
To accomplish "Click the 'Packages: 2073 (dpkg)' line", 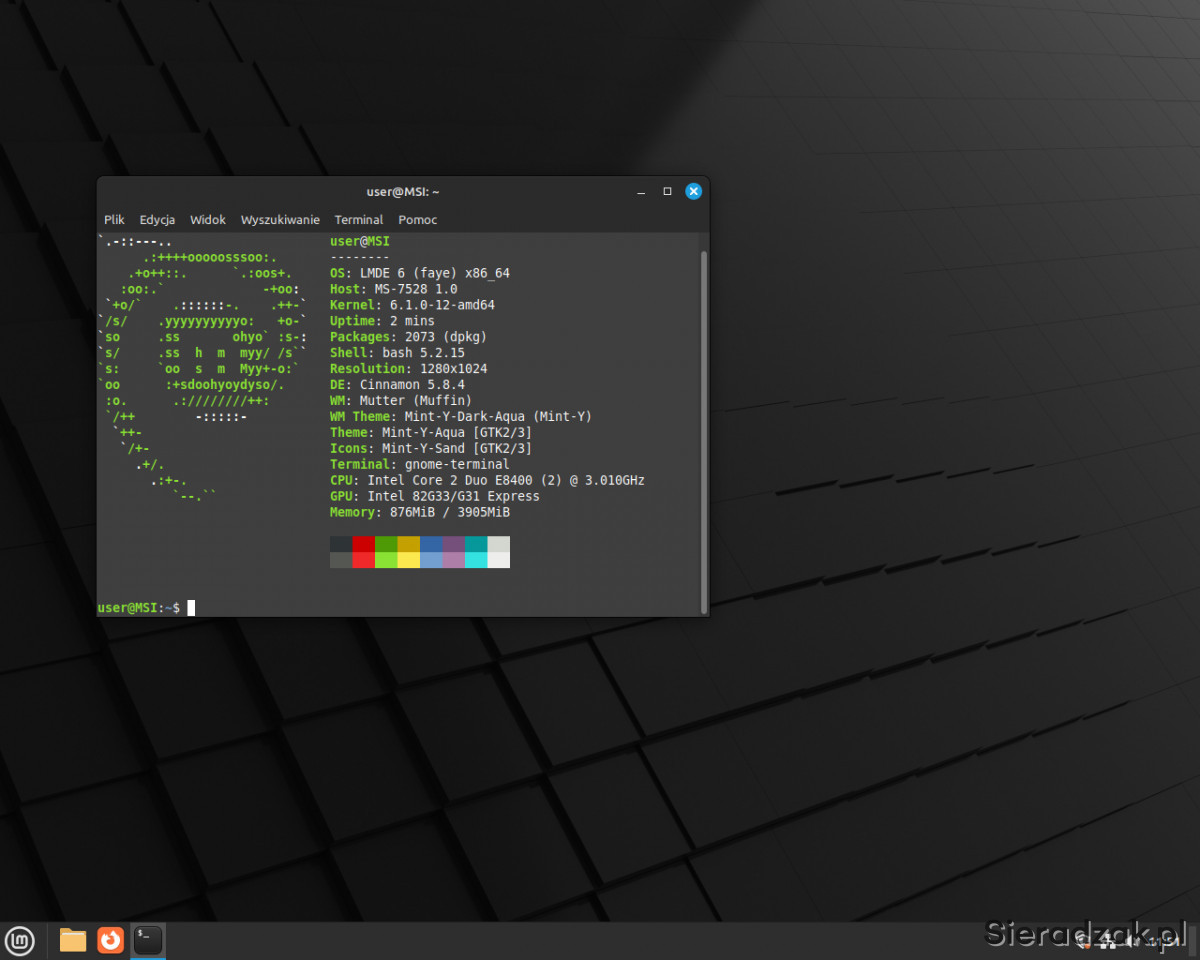I will pyautogui.click(x=409, y=337).
